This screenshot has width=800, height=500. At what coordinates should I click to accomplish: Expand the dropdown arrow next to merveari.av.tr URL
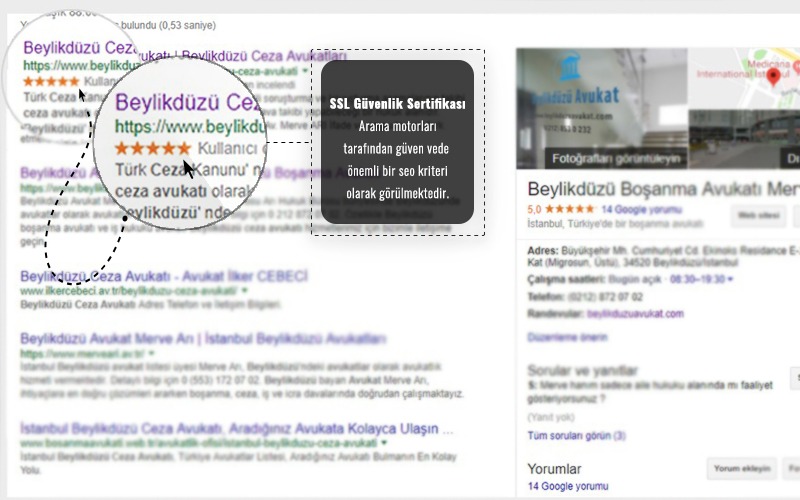(x=151, y=353)
